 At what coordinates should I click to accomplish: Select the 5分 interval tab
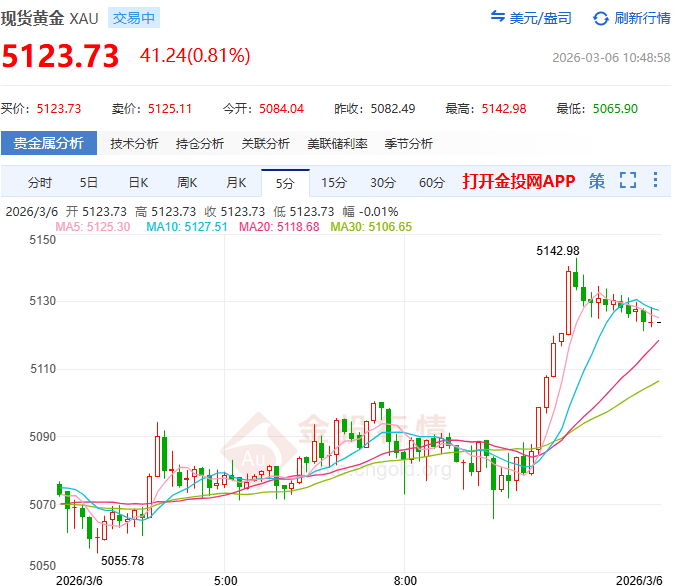click(x=285, y=183)
